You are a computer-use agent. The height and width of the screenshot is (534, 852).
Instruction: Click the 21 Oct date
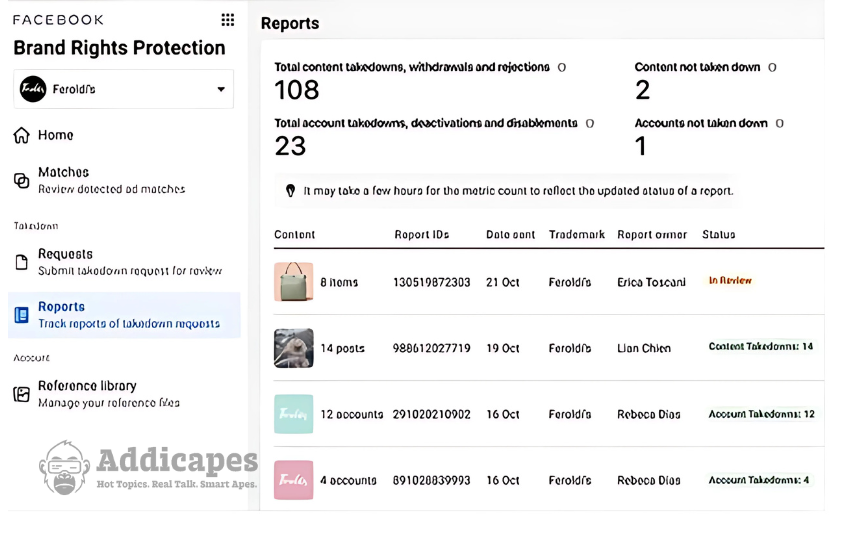[x=503, y=282]
